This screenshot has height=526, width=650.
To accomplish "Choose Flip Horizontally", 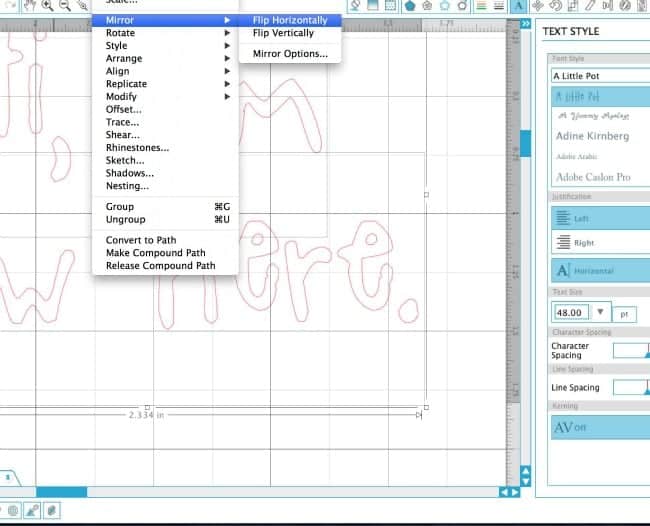I will 290,20.
